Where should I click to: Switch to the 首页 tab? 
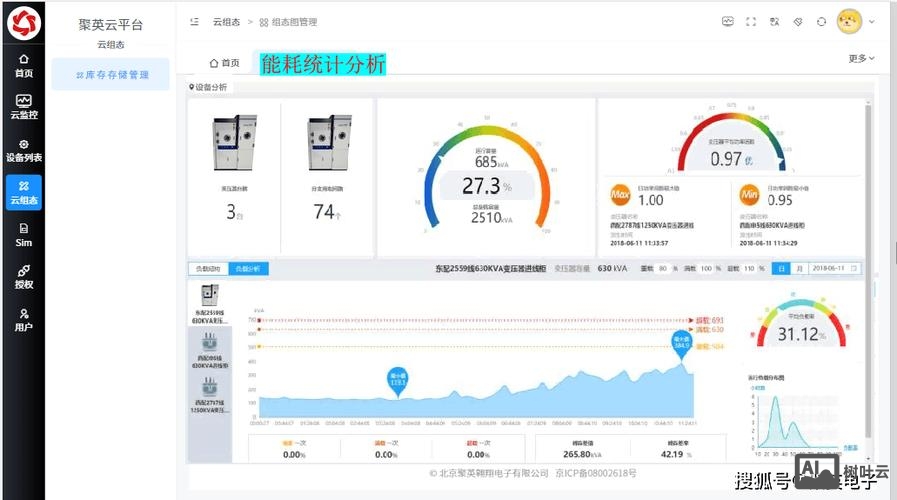pyautogui.click(x=224, y=63)
